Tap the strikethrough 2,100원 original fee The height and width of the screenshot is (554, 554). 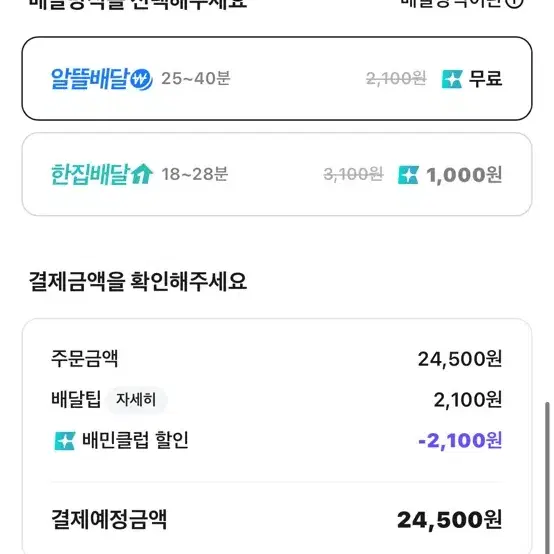(396, 79)
